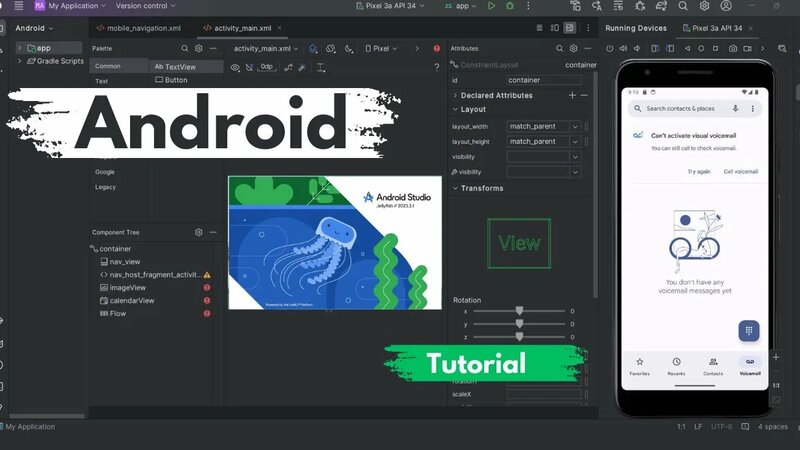Toggle night mode in designer

(x=349, y=48)
